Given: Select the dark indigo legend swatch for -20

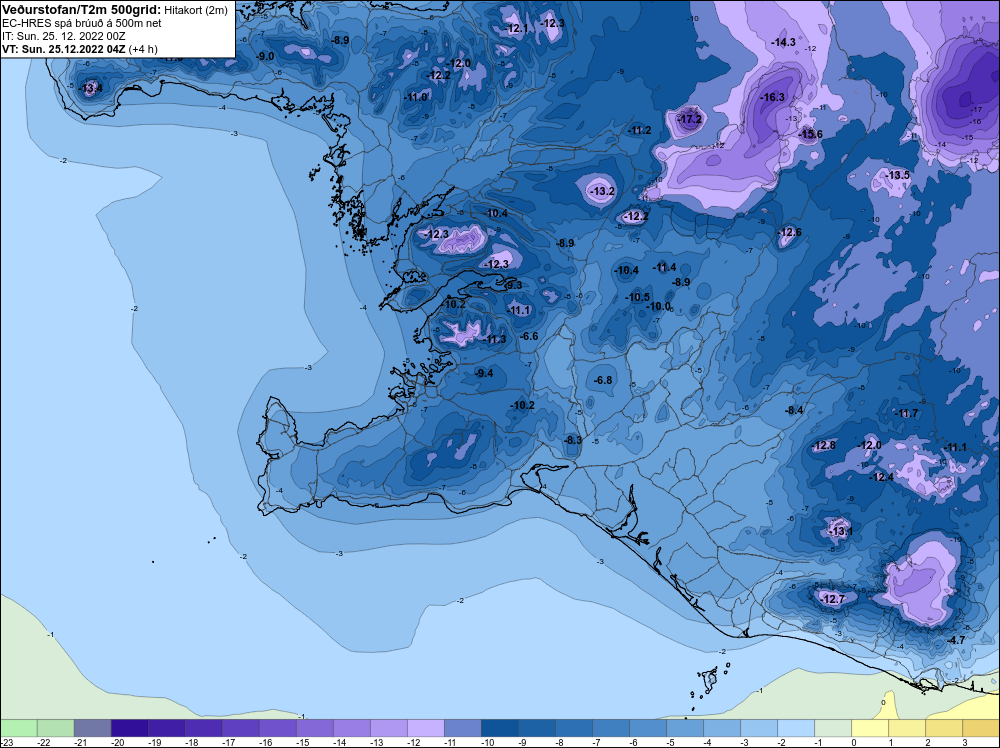Looking at the screenshot, I should pyautogui.click(x=129, y=728).
